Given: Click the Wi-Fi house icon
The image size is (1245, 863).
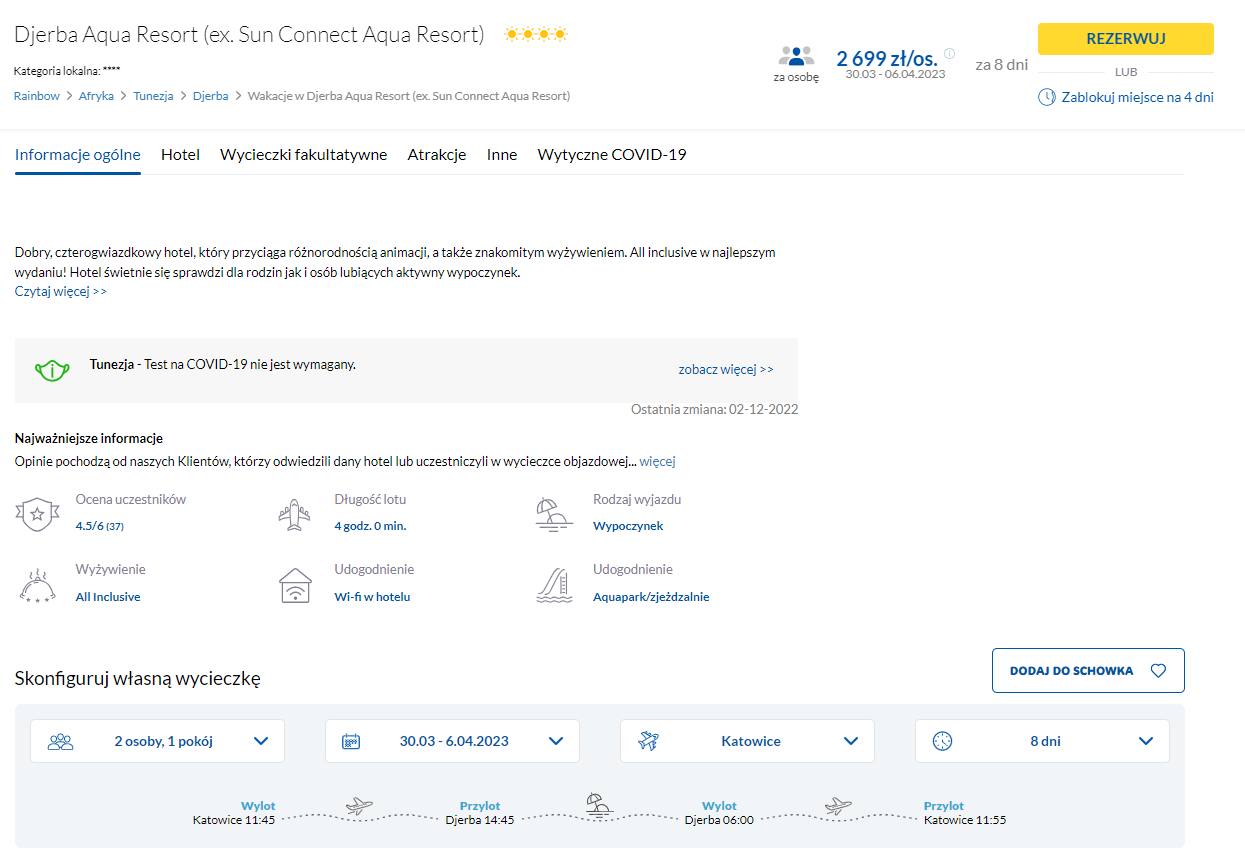Looking at the screenshot, I should pyautogui.click(x=294, y=586).
